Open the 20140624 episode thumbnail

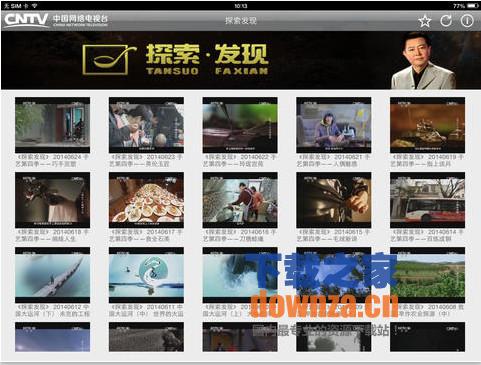click(x=52, y=125)
